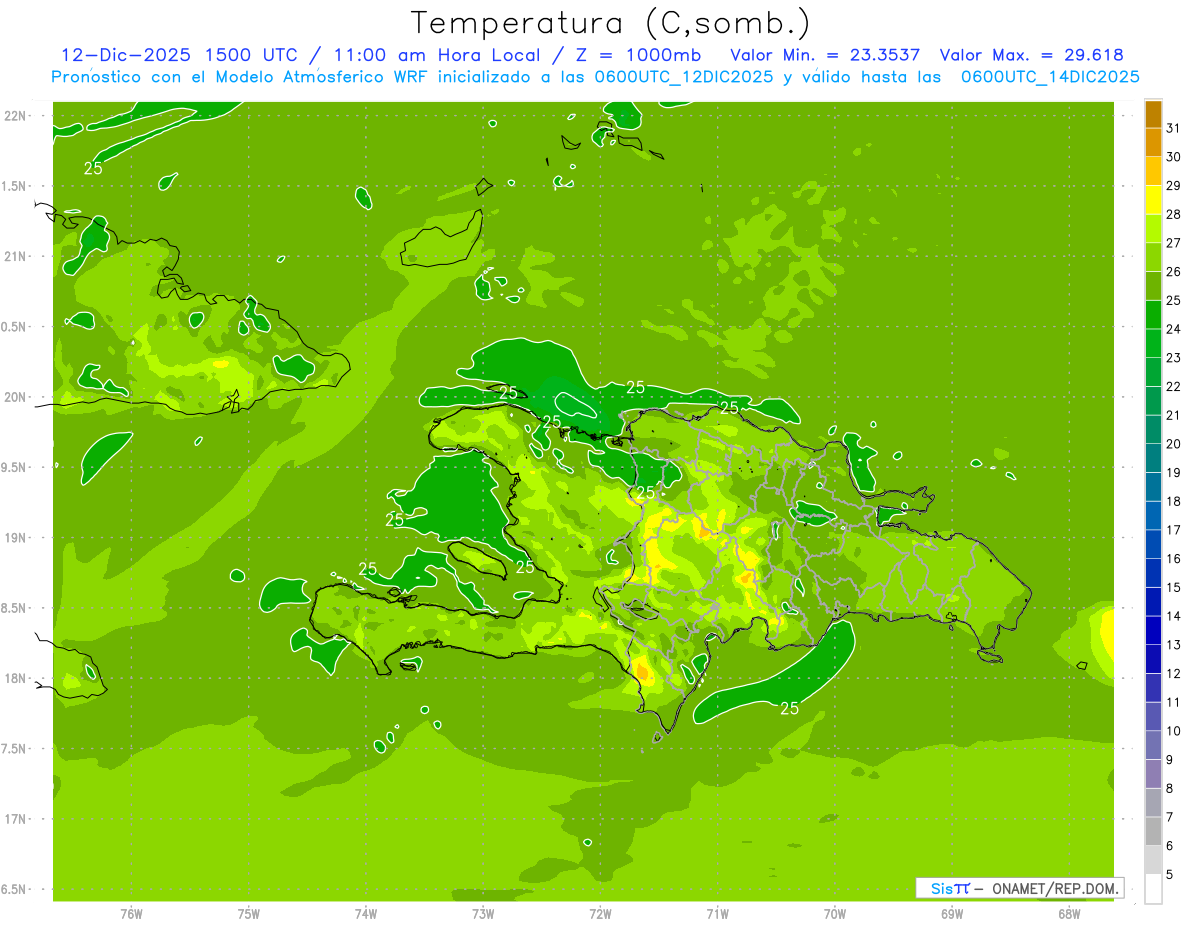1200x927 pixels.
Task: Click the '22N' latitude axis label
Action: tap(15, 116)
